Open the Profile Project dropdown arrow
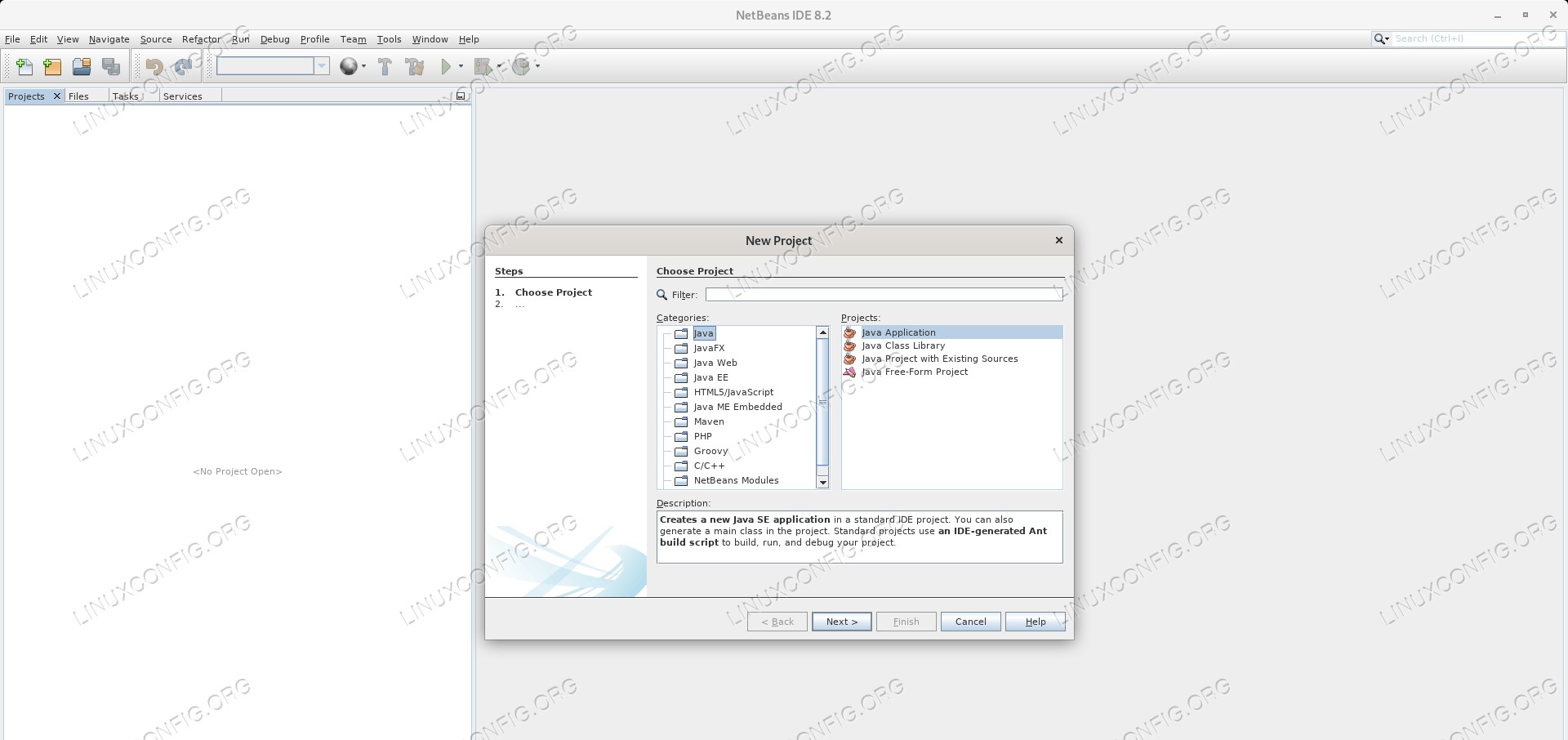 pyautogui.click(x=537, y=66)
